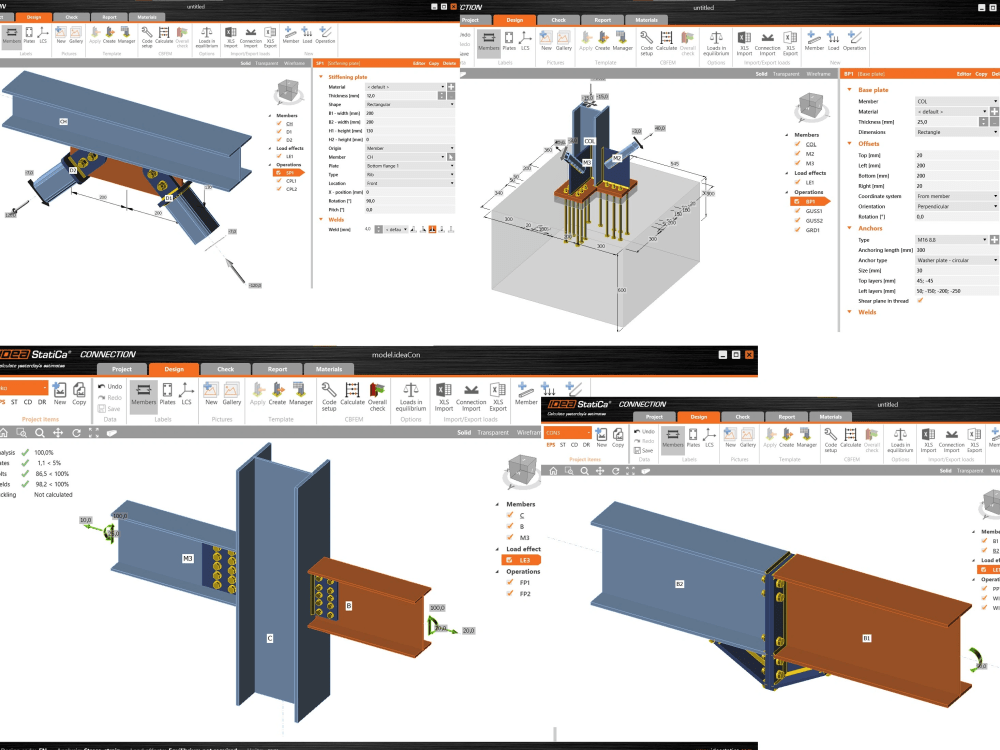Click the zoom magnifier icon in model.ideaCon window
This screenshot has height=750, width=1000.
(x=40, y=432)
